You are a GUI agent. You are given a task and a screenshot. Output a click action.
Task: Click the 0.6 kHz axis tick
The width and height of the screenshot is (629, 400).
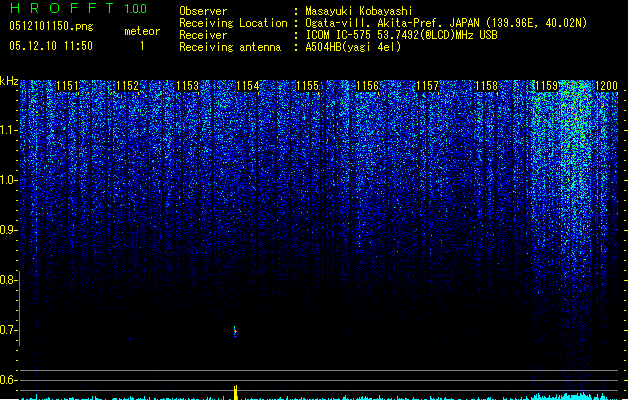[x=9, y=380]
